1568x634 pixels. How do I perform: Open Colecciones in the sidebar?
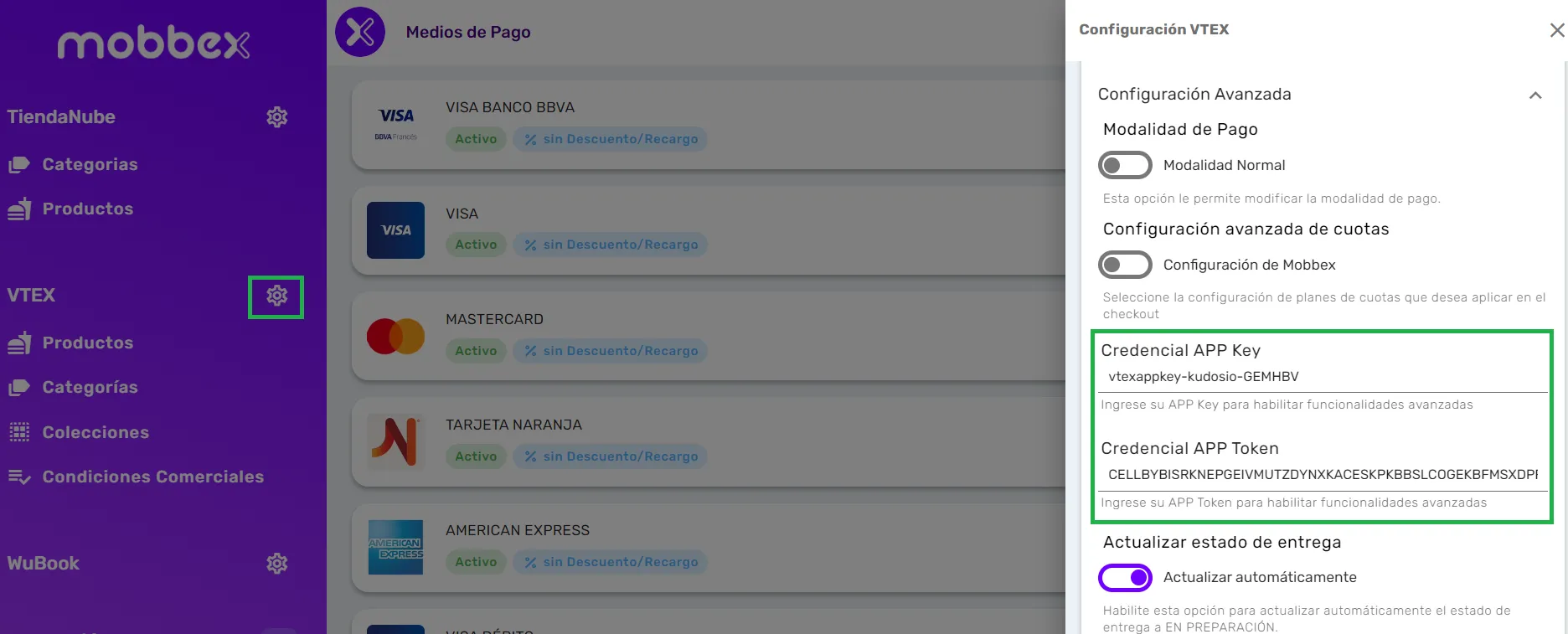pyautogui.click(x=95, y=432)
